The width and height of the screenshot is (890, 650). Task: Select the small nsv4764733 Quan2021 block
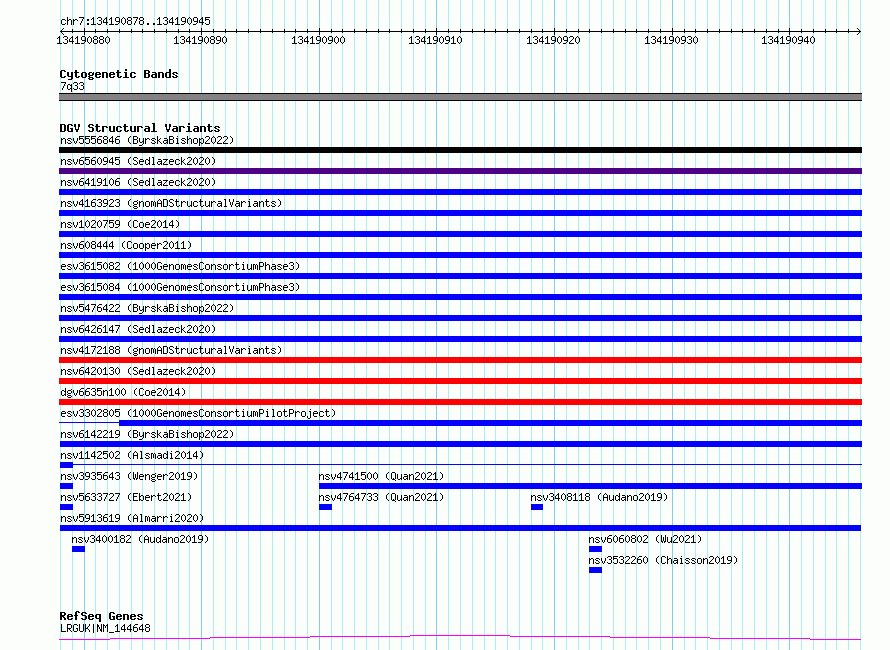click(325, 507)
